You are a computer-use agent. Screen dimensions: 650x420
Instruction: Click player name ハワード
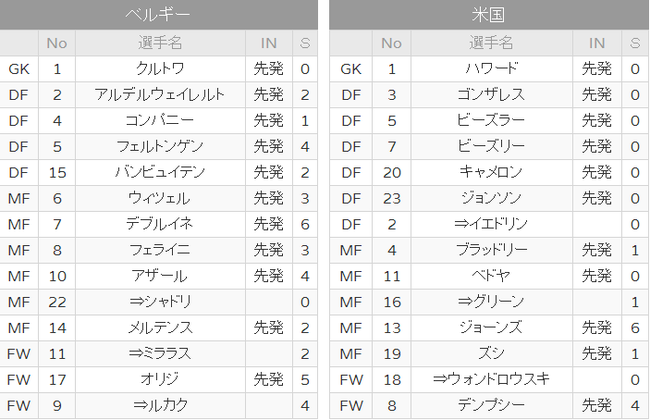pyautogui.click(x=492, y=69)
